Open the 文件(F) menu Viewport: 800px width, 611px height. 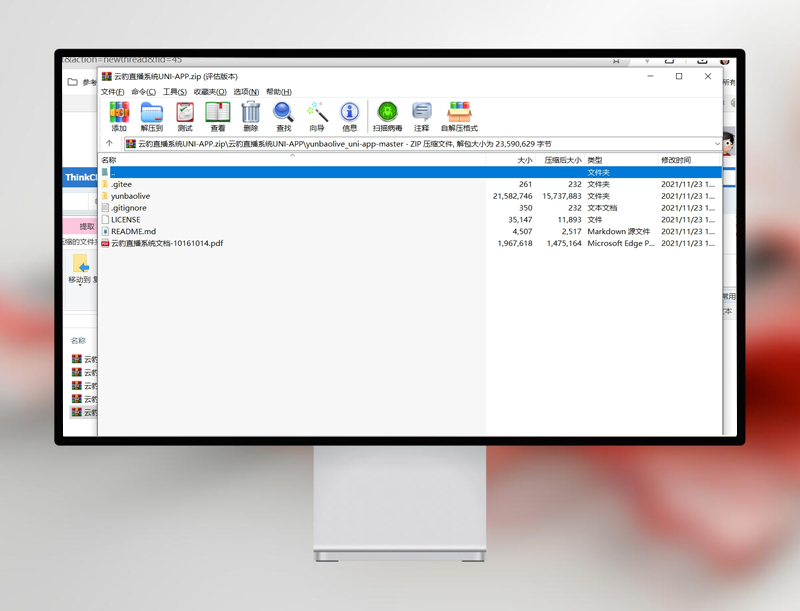113,92
